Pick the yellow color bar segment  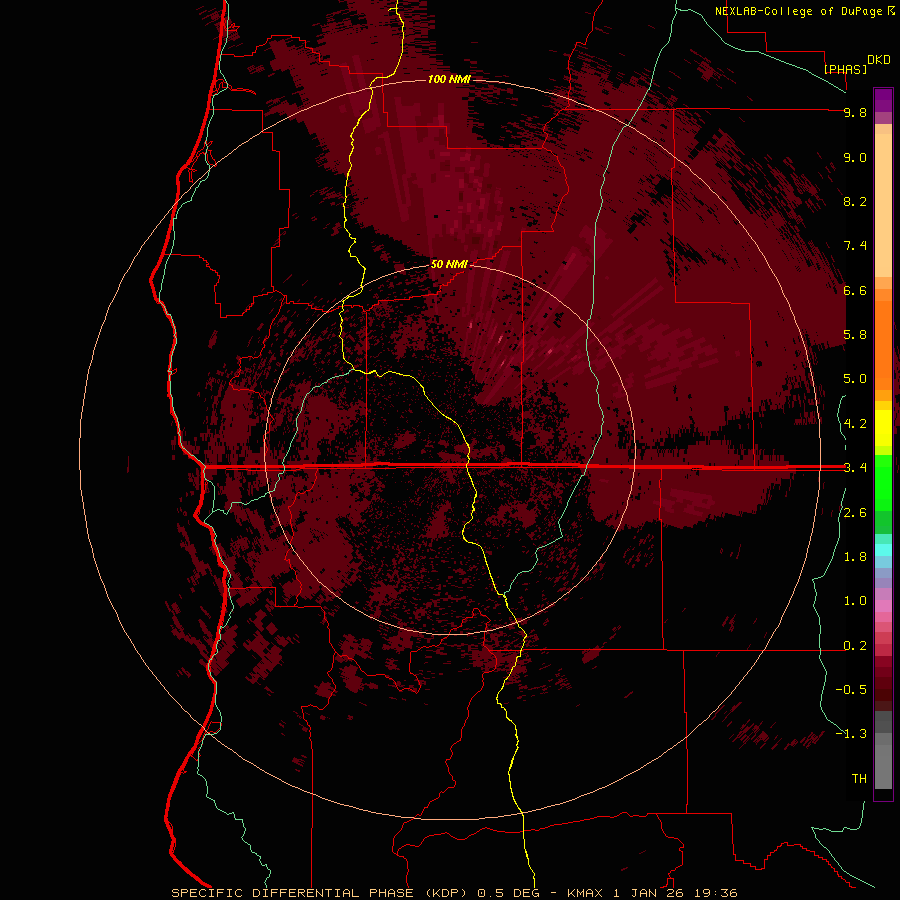coord(883,428)
